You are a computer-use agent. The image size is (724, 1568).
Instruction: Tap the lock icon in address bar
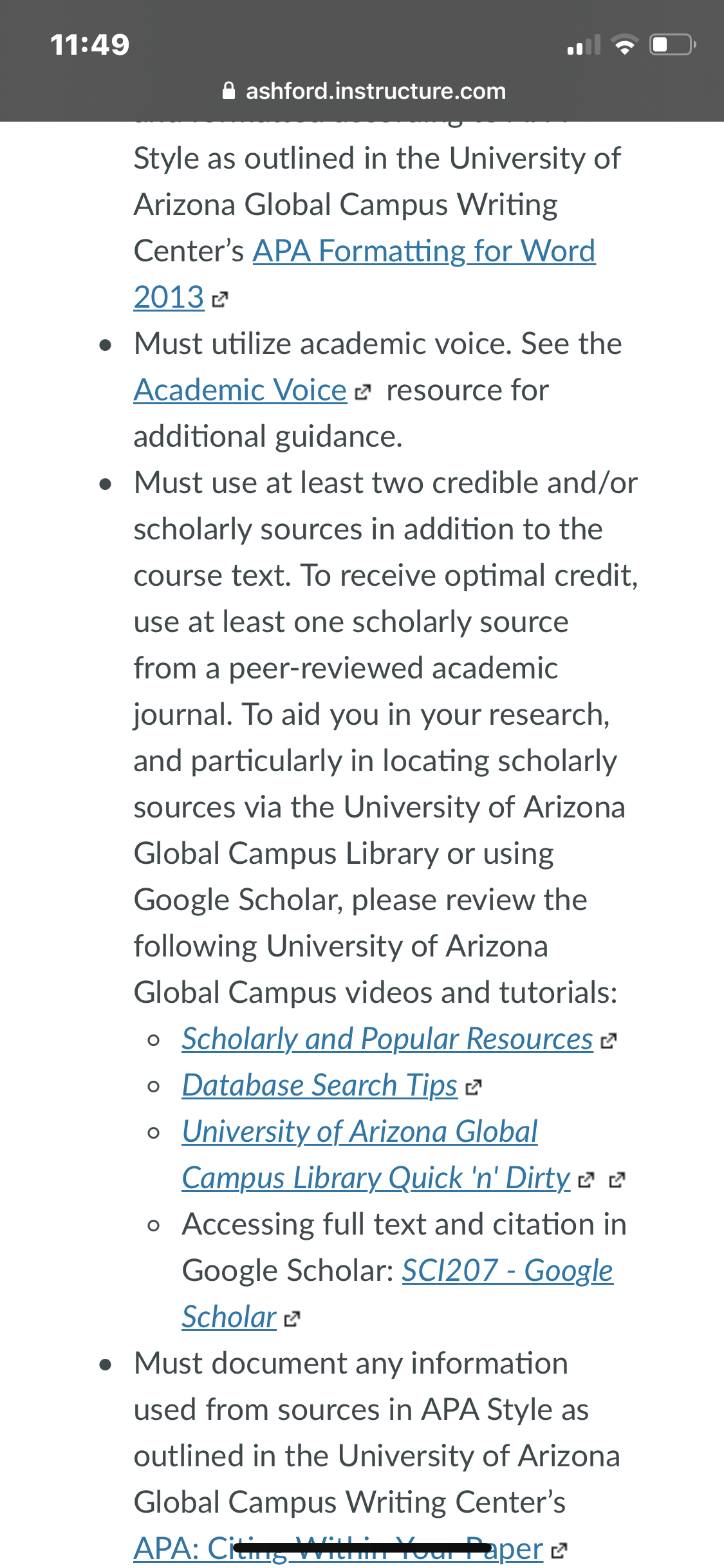228,91
